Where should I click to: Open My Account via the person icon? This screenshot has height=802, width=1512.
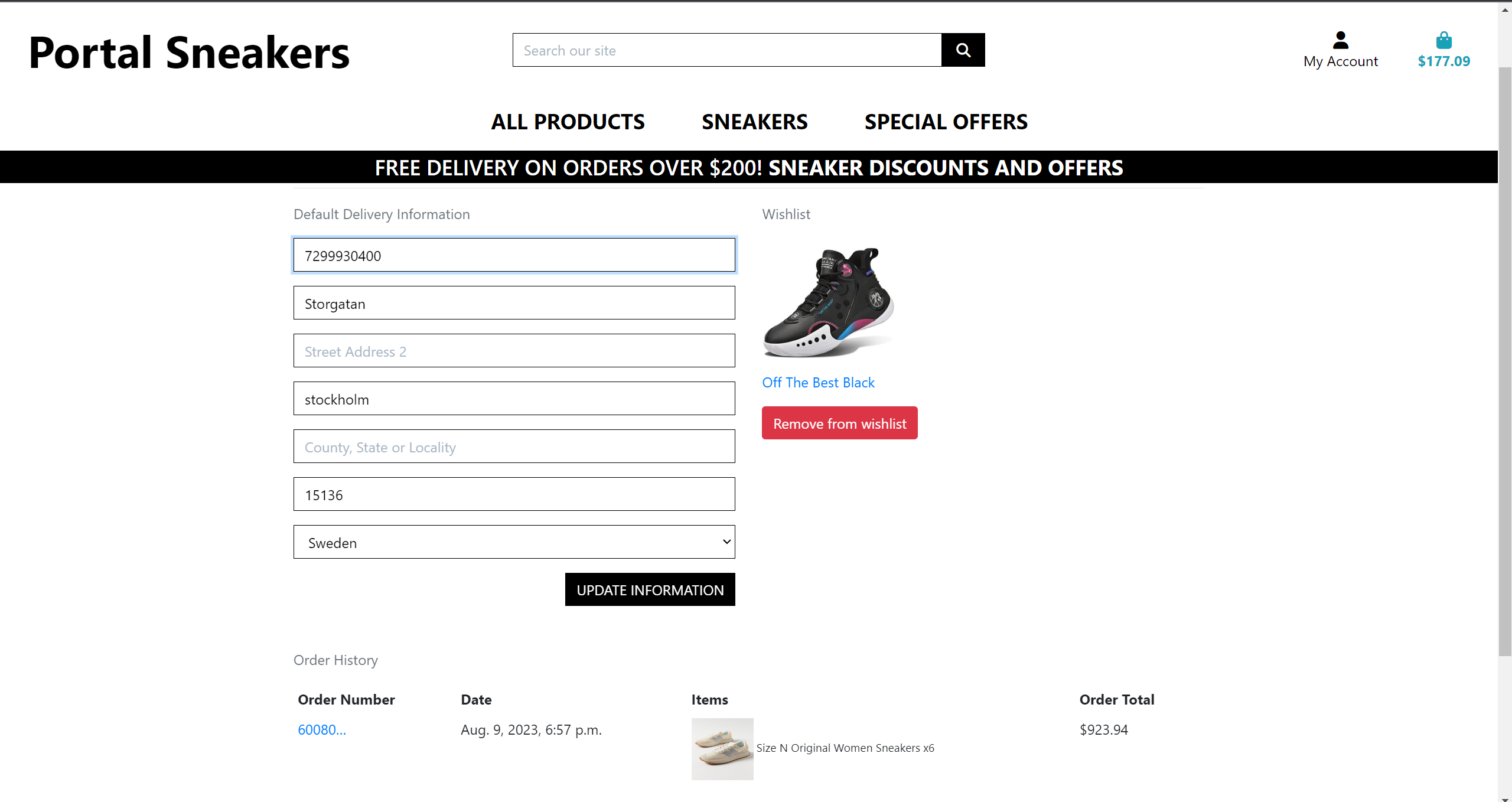click(x=1340, y=40)
